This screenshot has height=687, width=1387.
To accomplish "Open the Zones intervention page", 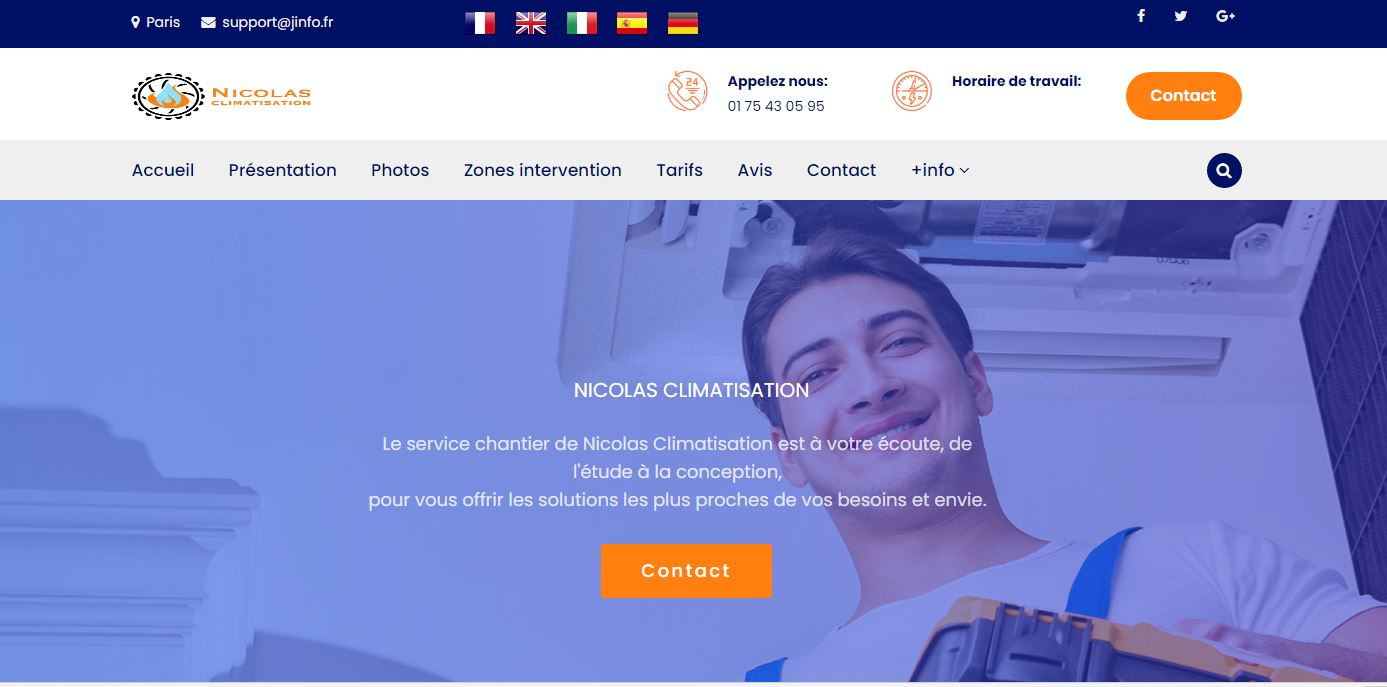I will (x=543, y=170).
